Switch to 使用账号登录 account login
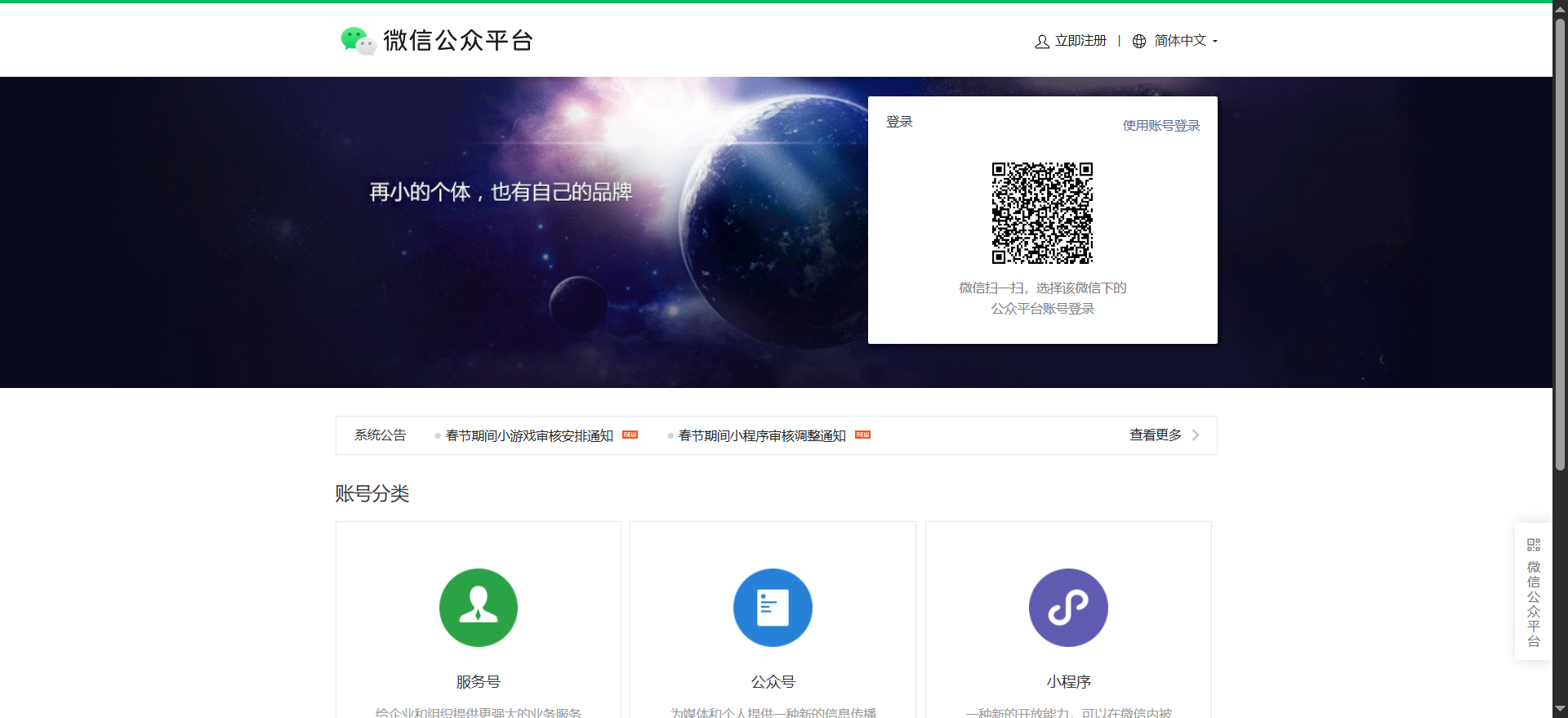1568x718 pixels. (1160, 126)
